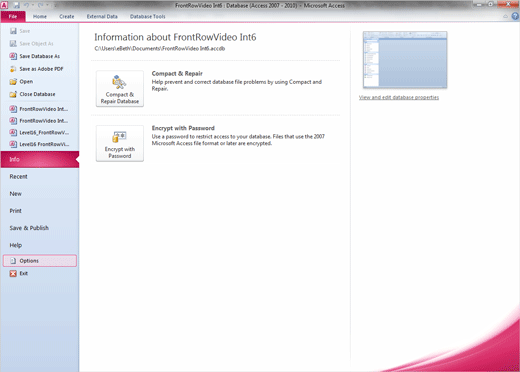
Task: Click Save Database As label
Action: (x=40, y=56)
